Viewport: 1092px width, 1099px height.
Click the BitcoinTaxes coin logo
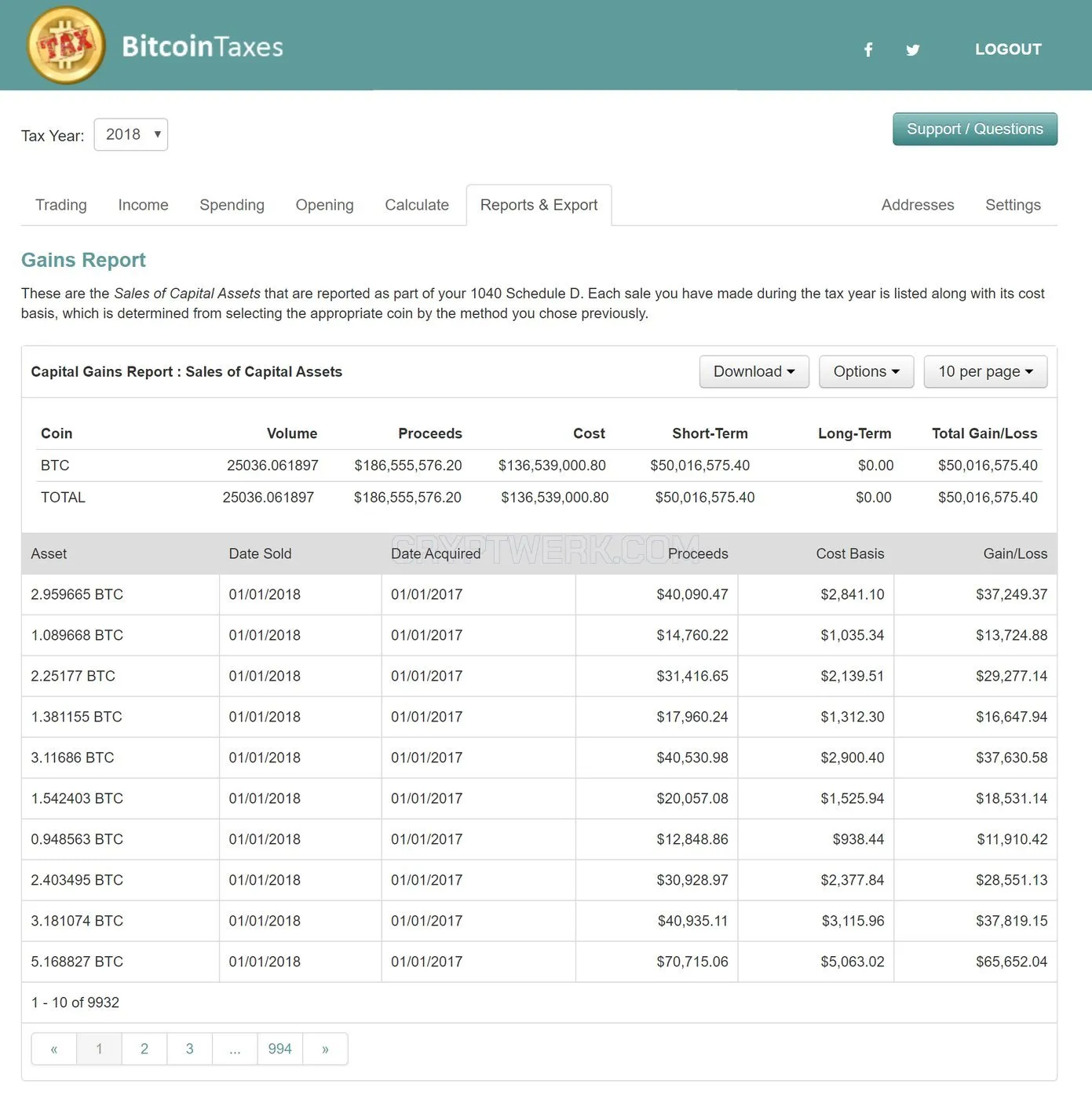click(x=67, y=46)
